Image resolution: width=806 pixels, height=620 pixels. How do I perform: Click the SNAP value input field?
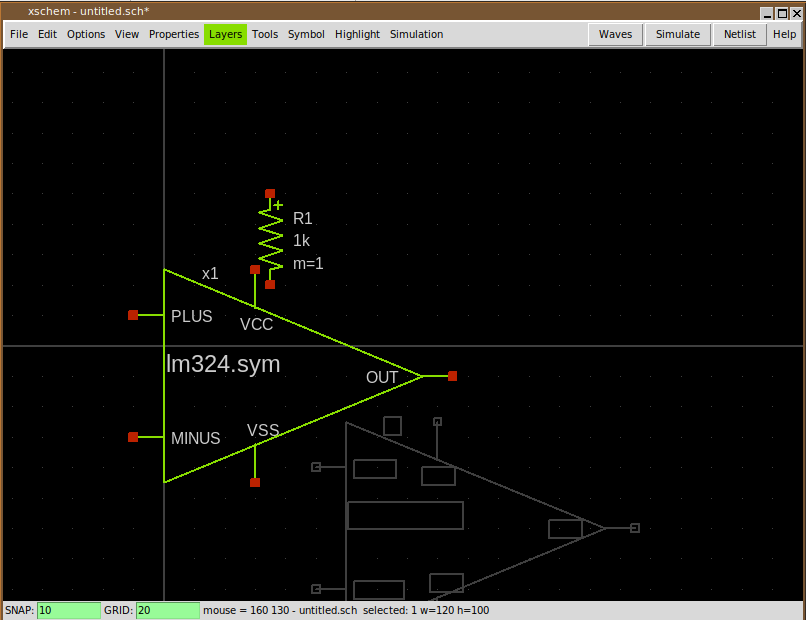68,610
